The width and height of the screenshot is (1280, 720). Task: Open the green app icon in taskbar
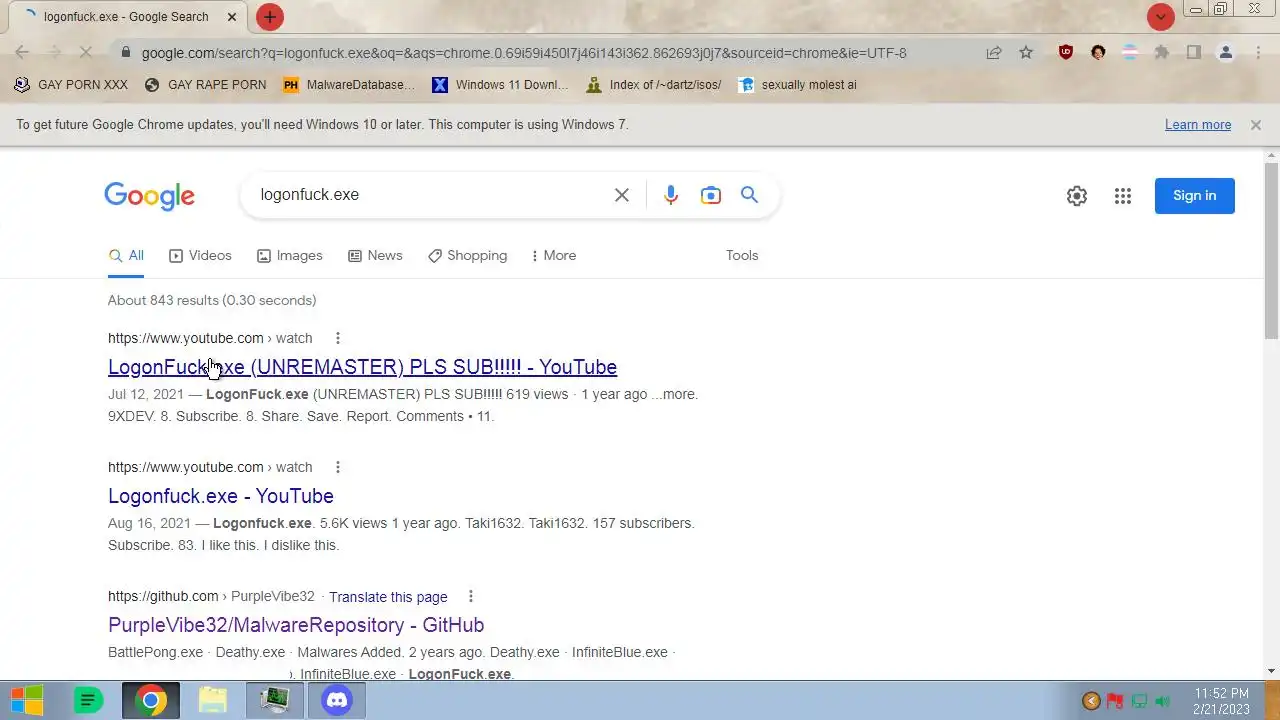point(89,700)
